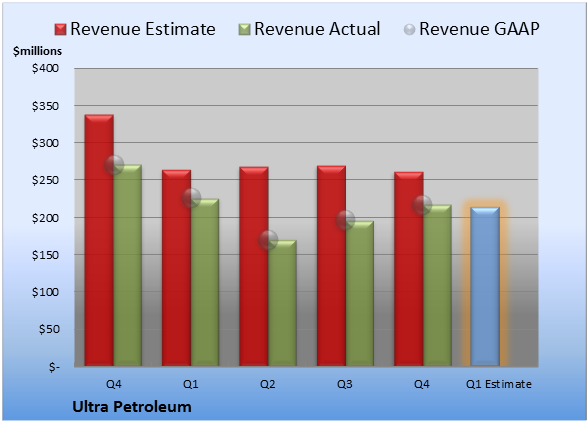The width and height of the screenshot is (588, 422).
Task: Click the '$200' y-axis label
Action: [x=45, y=218]
